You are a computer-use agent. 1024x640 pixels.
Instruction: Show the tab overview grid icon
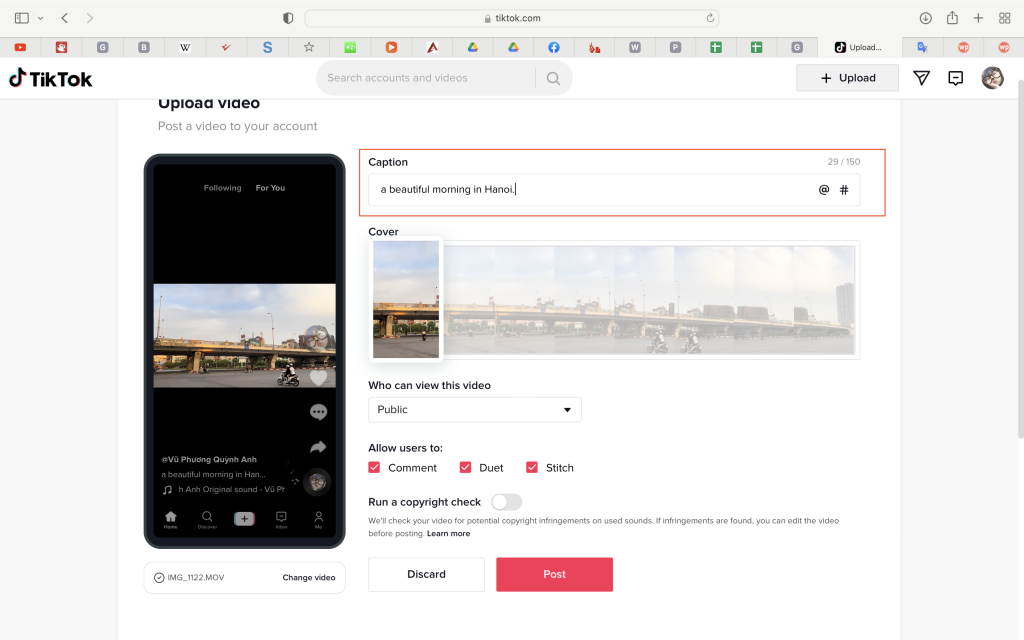click(1004, 18)
